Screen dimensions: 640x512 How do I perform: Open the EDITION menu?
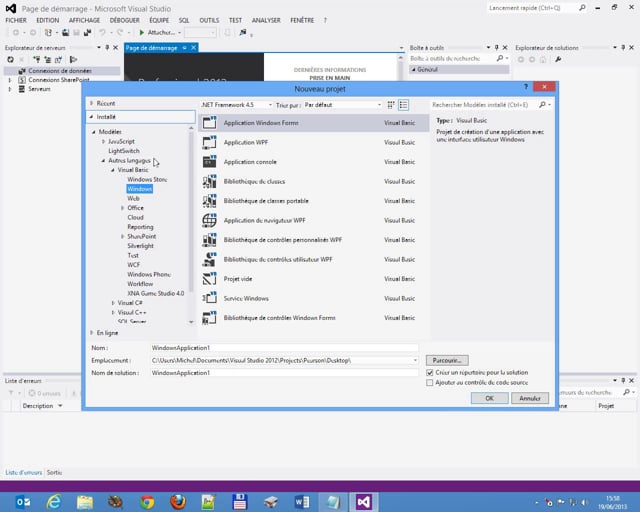click(48, 20)
